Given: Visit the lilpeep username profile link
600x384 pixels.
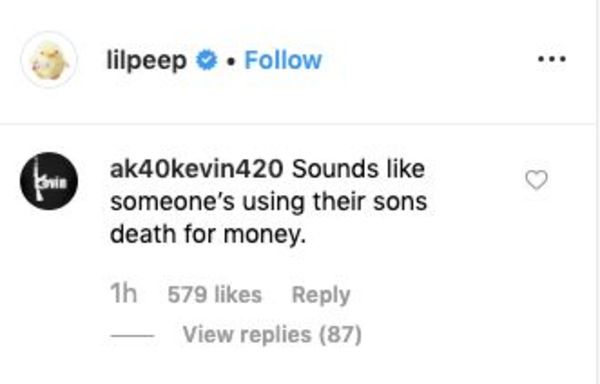Looking at the screenshot, I should (x=147, y=61).
